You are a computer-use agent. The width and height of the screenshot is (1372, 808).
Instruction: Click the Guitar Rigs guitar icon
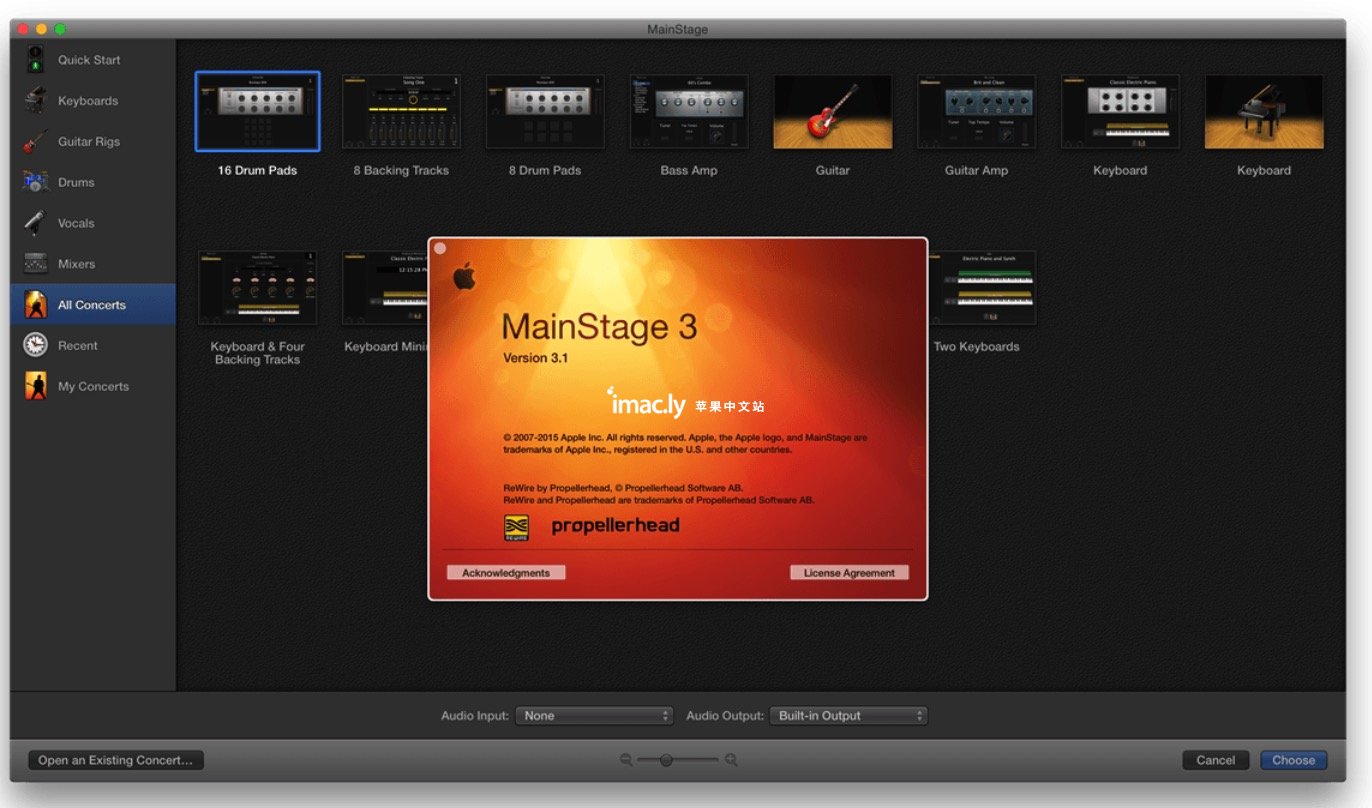tap(36, 142)
